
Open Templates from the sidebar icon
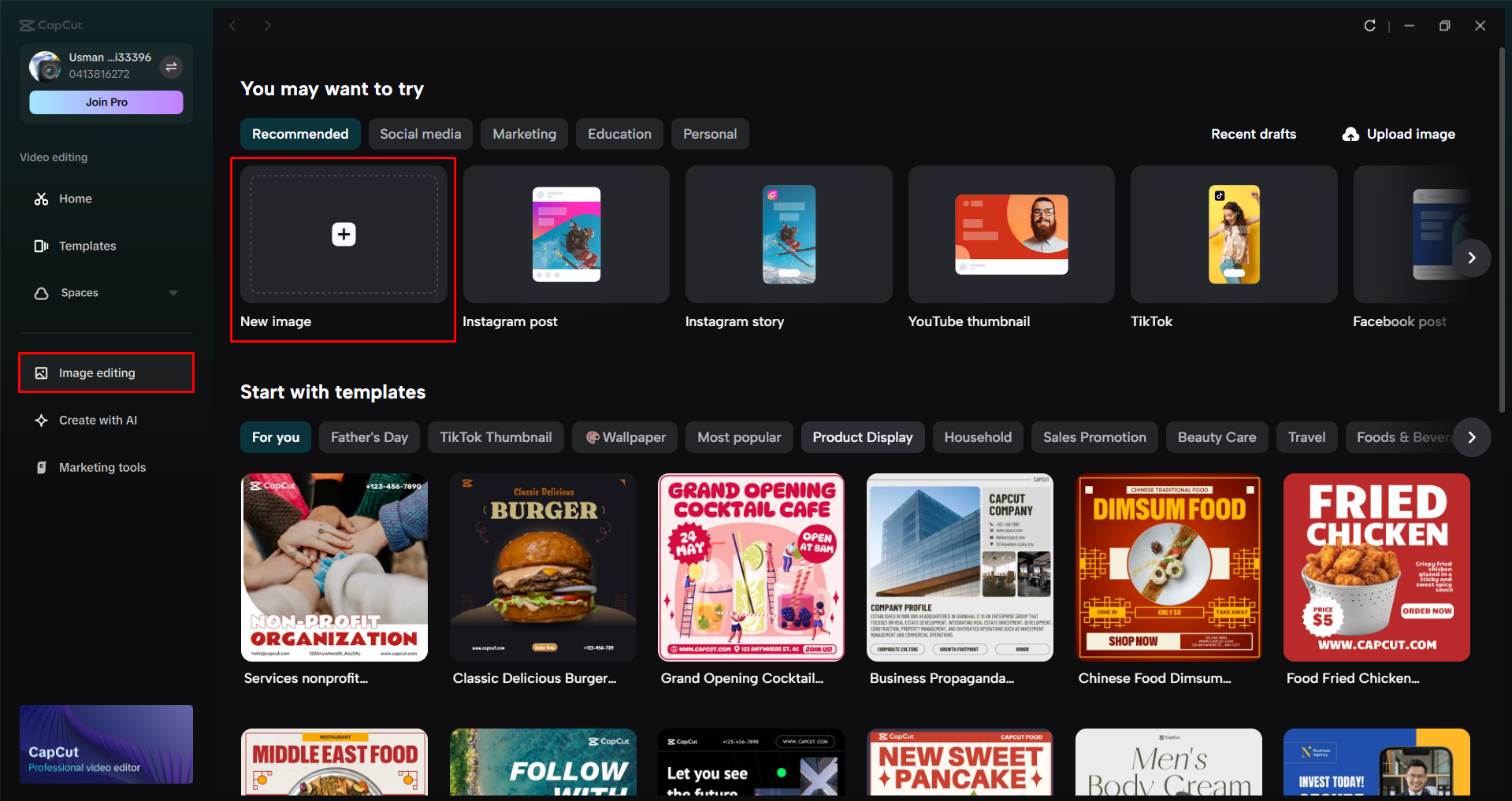[41, 246]
